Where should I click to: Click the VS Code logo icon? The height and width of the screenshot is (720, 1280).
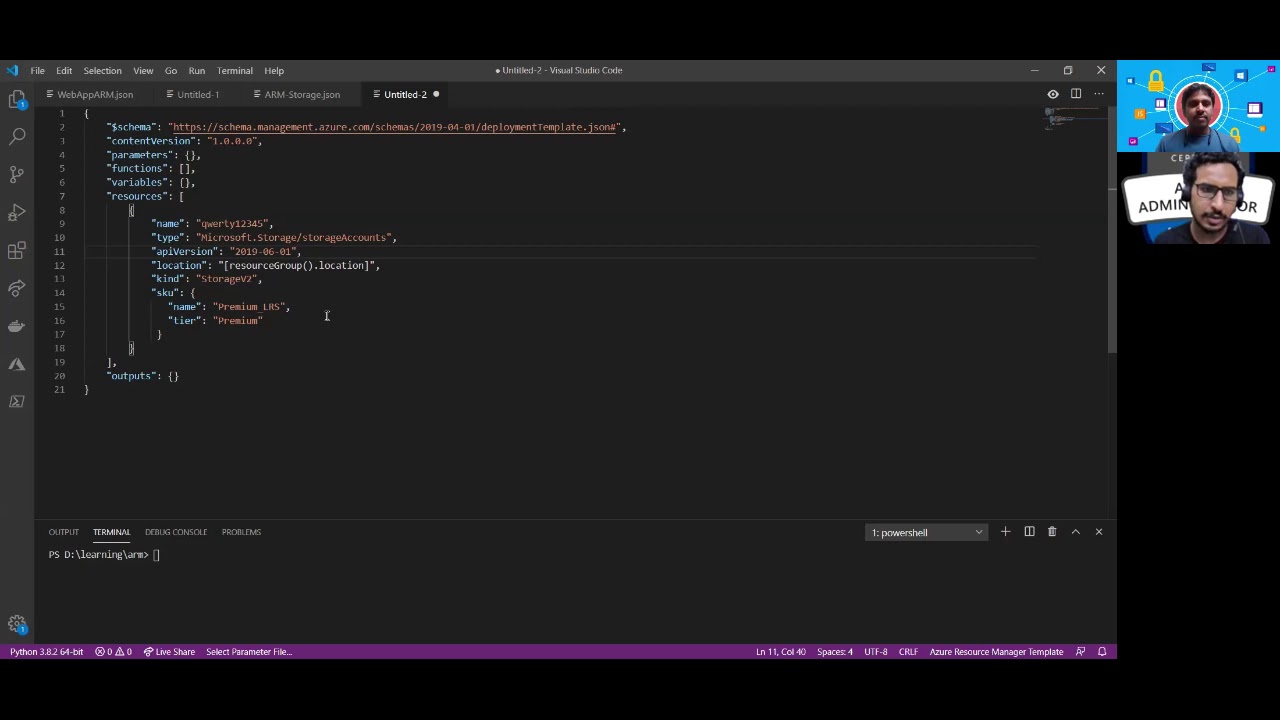pos(11,70)
